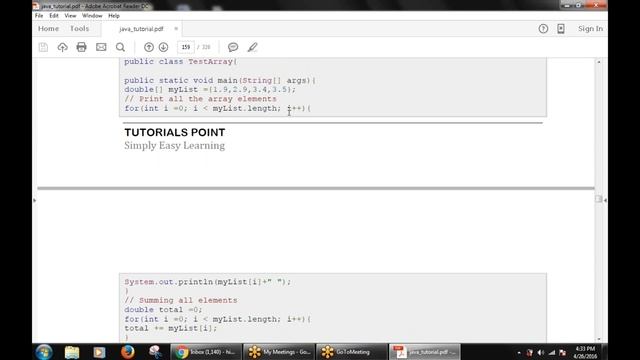Close the java_tutorial.pdf tab
The image size is (640, 360).
[176, 29]
